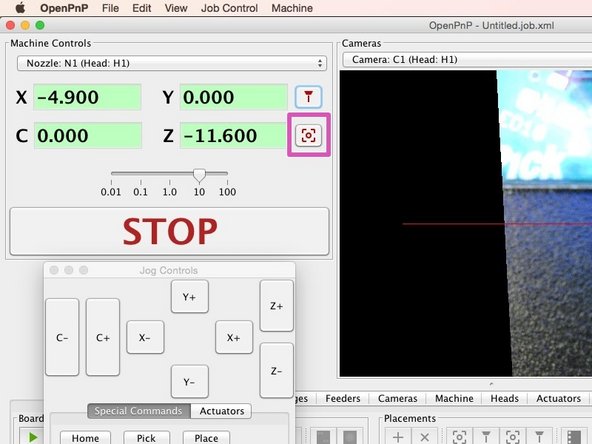Screen dimensions: 592x444
Task: Open the View menu
Action: 176,8
